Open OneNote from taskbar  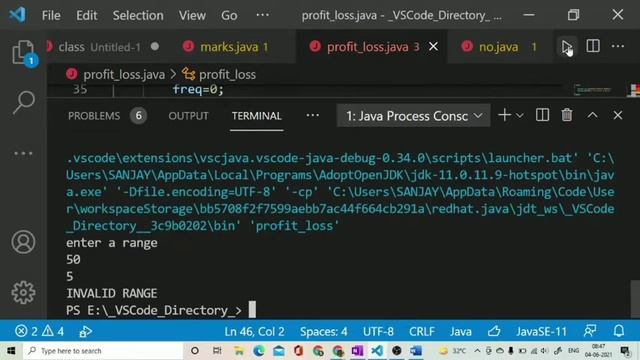357,351
